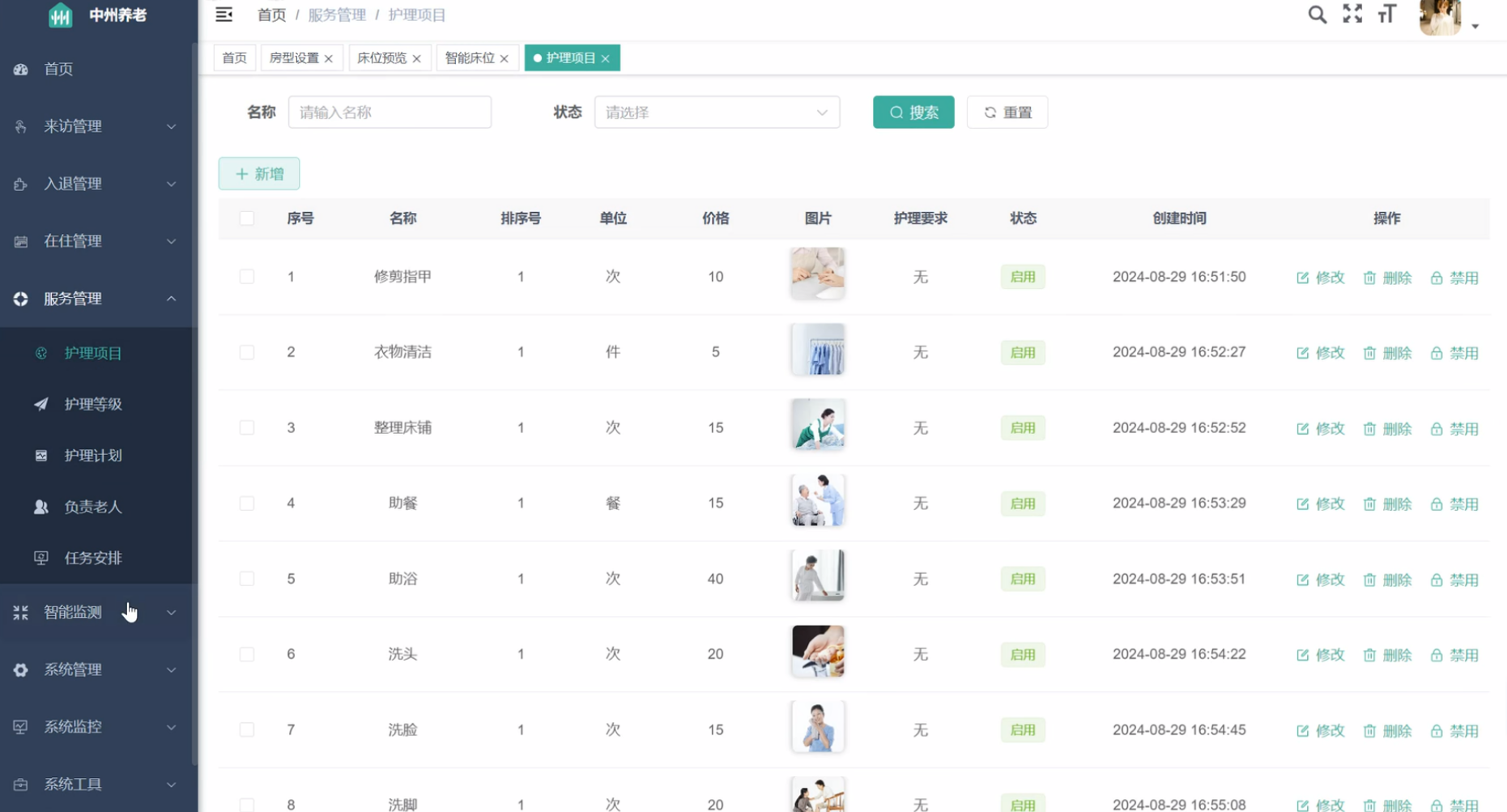Click delete trash icon for 衣物清洁 row
This screenshot has height=812, width=1507.
click(x=1369, y=353)
